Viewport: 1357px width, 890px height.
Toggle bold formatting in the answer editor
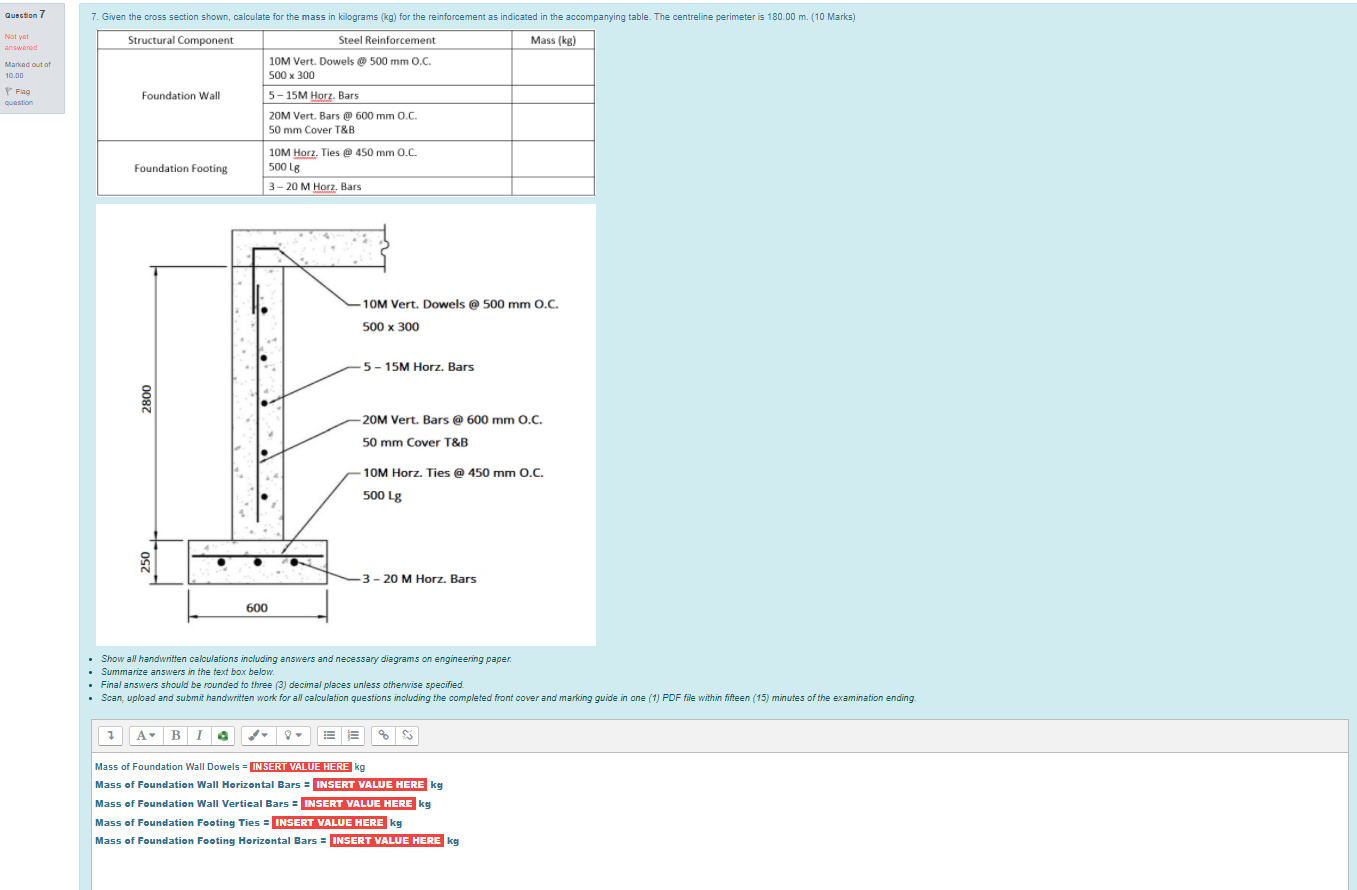click(176, 735)
